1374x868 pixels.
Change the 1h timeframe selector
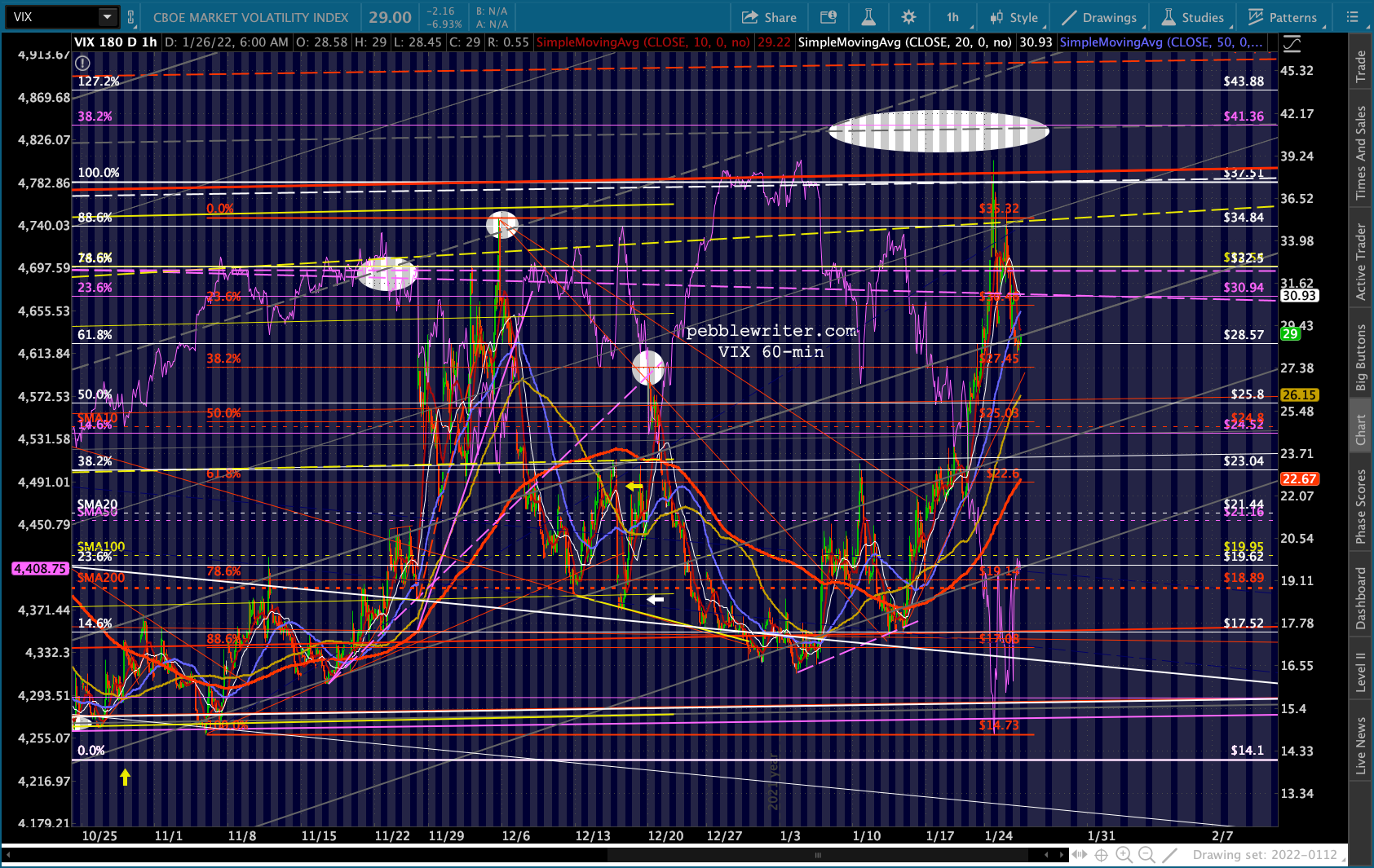coord(952,17)
